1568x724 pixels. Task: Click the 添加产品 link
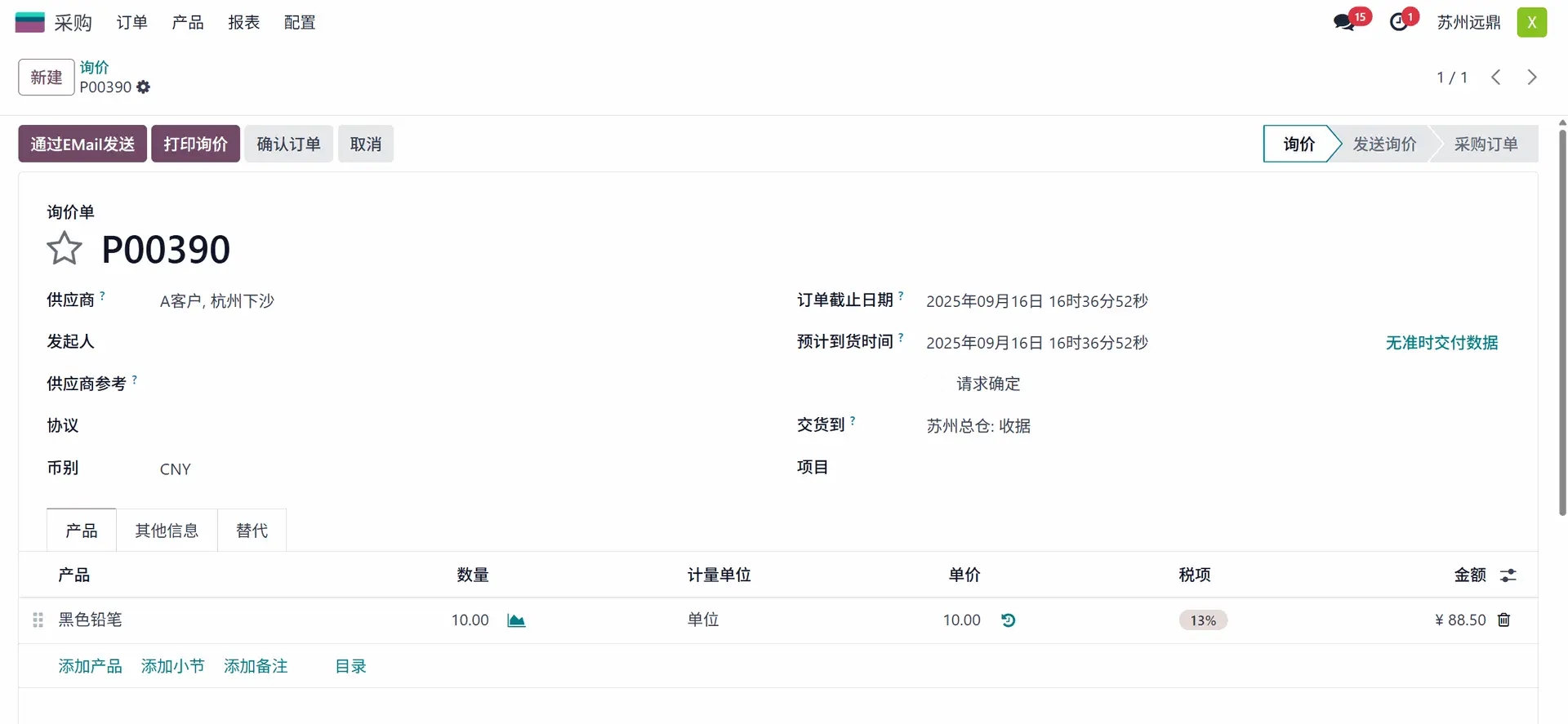90,666
